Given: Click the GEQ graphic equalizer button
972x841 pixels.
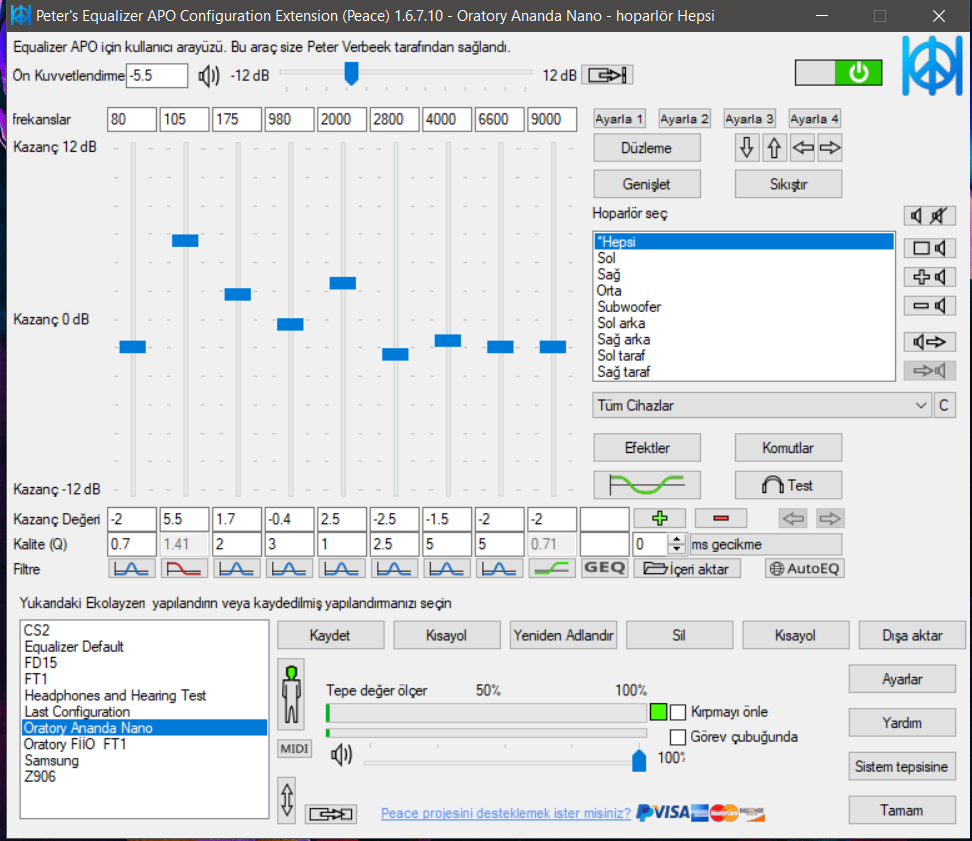Looking at the screenshot, I should click(x=604, y=568).
